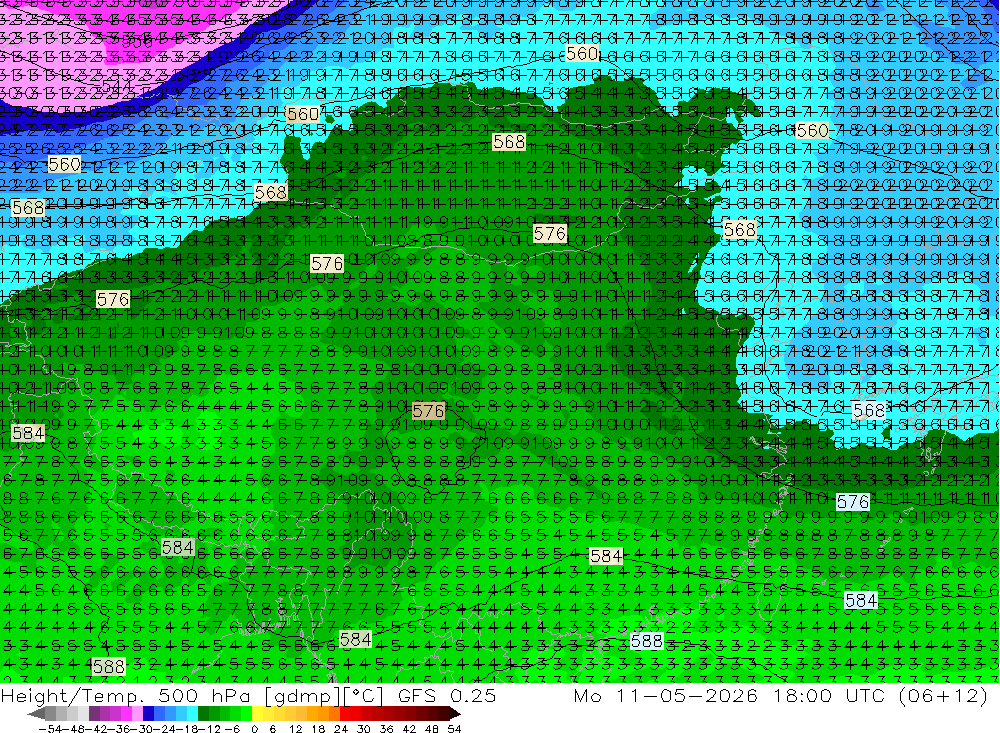1000x733 pixels.
Task: Click the date '11-05-2026'
Action: coord(687,696)
